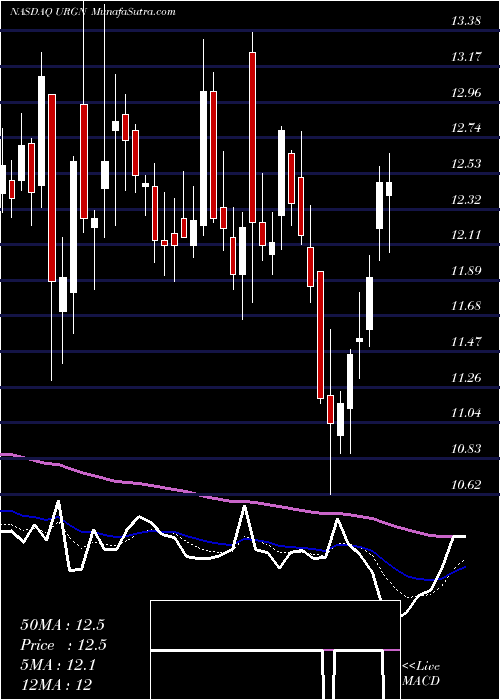Click the 12.32 price axis label
Image resolution: width=500 pixels, height=700 pixels.
tap(467, 199)
